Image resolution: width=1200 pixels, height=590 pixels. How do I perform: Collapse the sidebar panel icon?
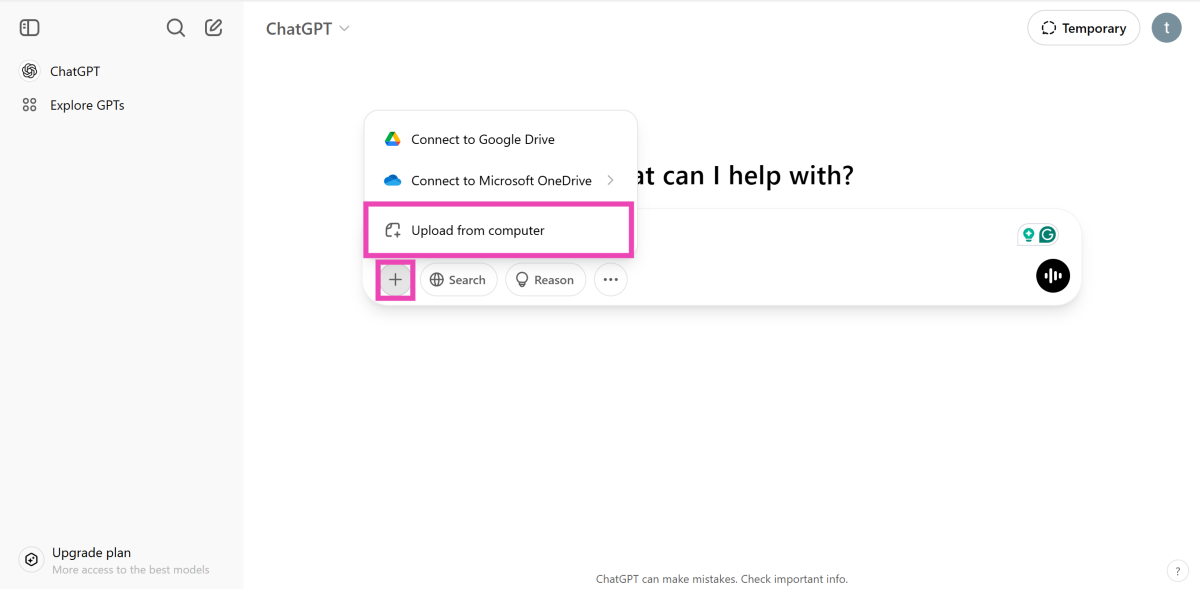pos(30,28)
